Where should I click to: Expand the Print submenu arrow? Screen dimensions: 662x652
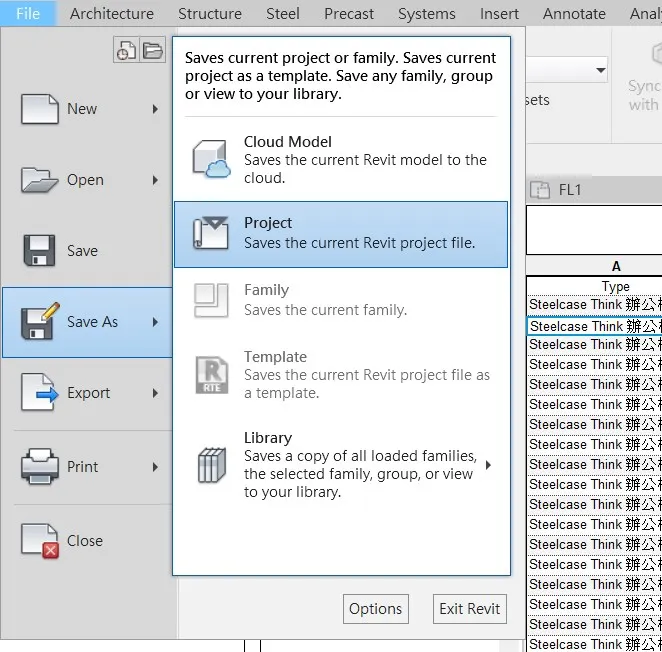(155, 467)
